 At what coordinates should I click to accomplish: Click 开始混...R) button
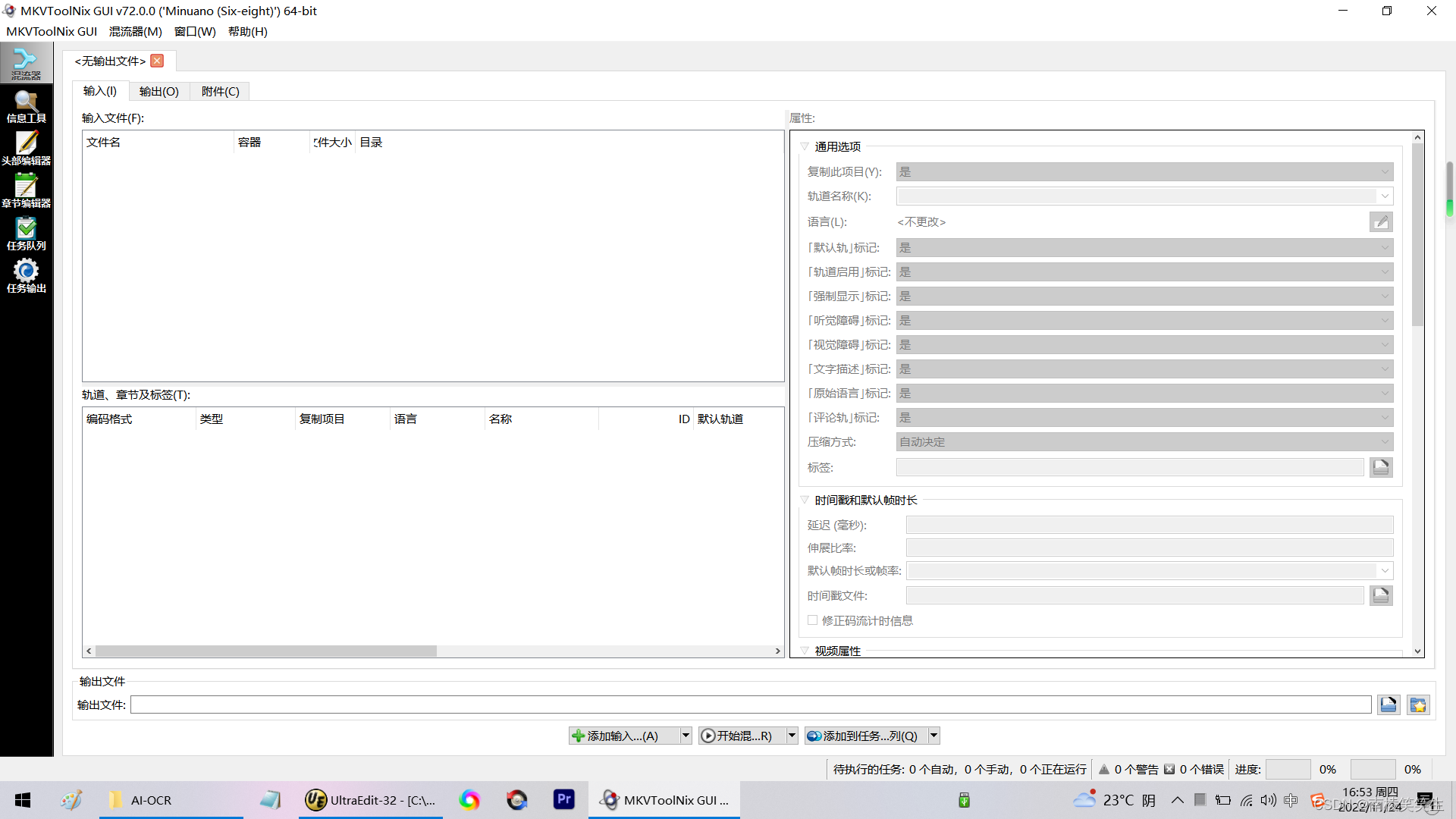pyautogui.click(x=742, y=736)
